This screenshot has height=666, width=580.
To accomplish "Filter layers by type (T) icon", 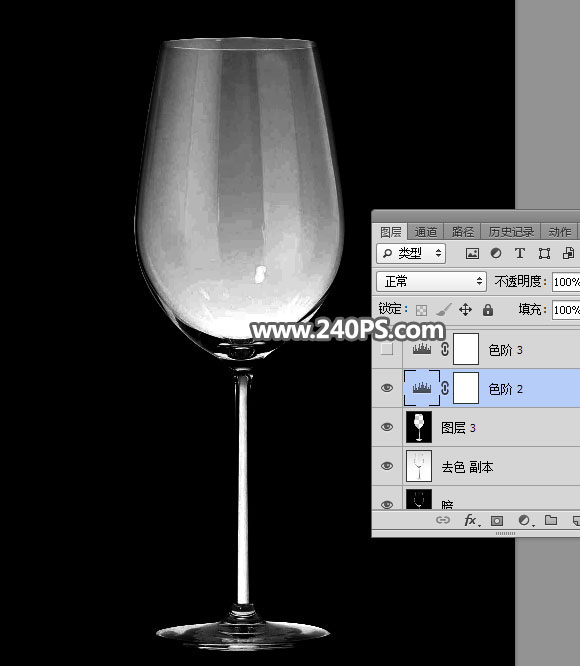I will tap(519, 254).
